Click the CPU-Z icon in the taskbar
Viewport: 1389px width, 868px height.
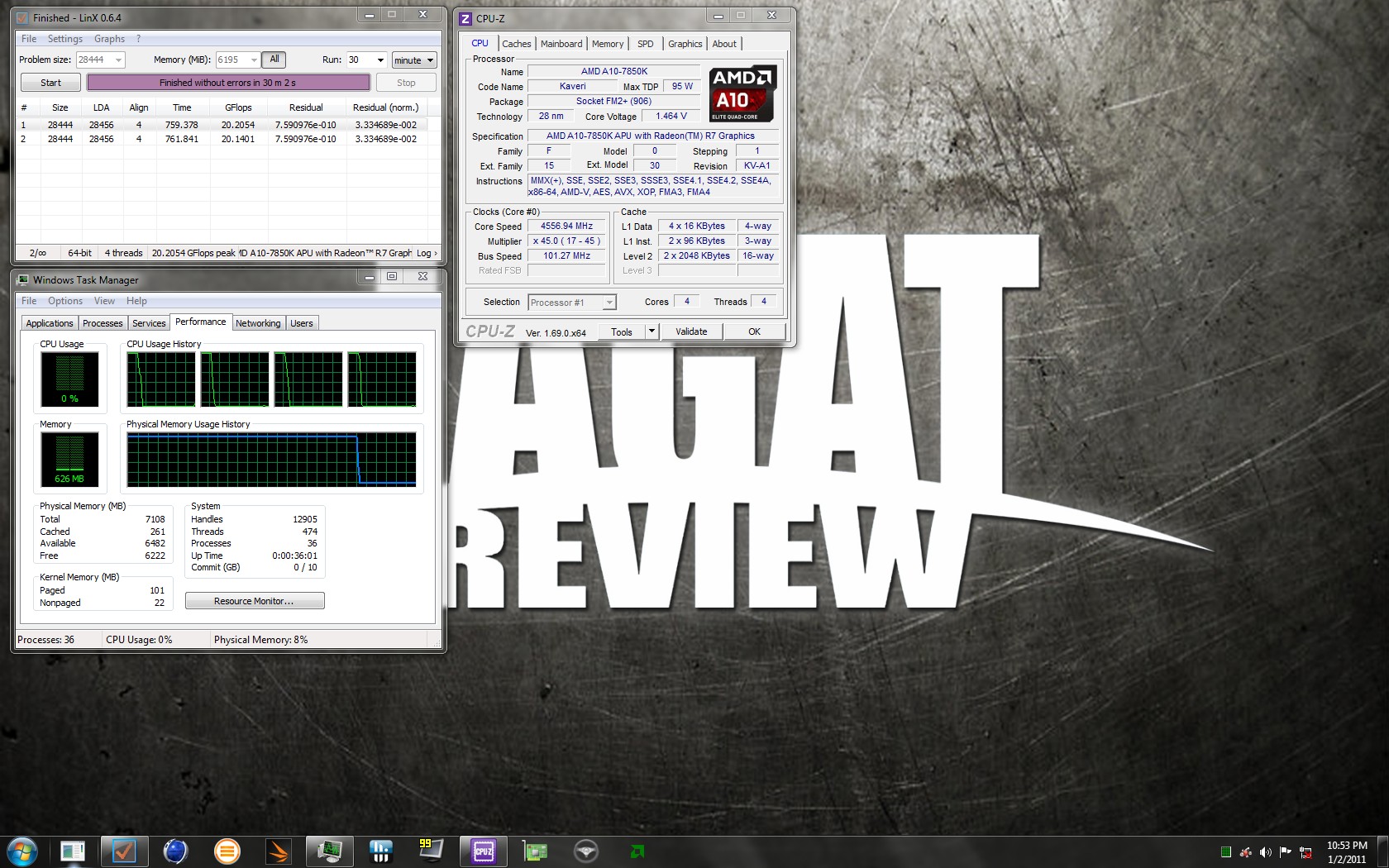coord(483,851)
